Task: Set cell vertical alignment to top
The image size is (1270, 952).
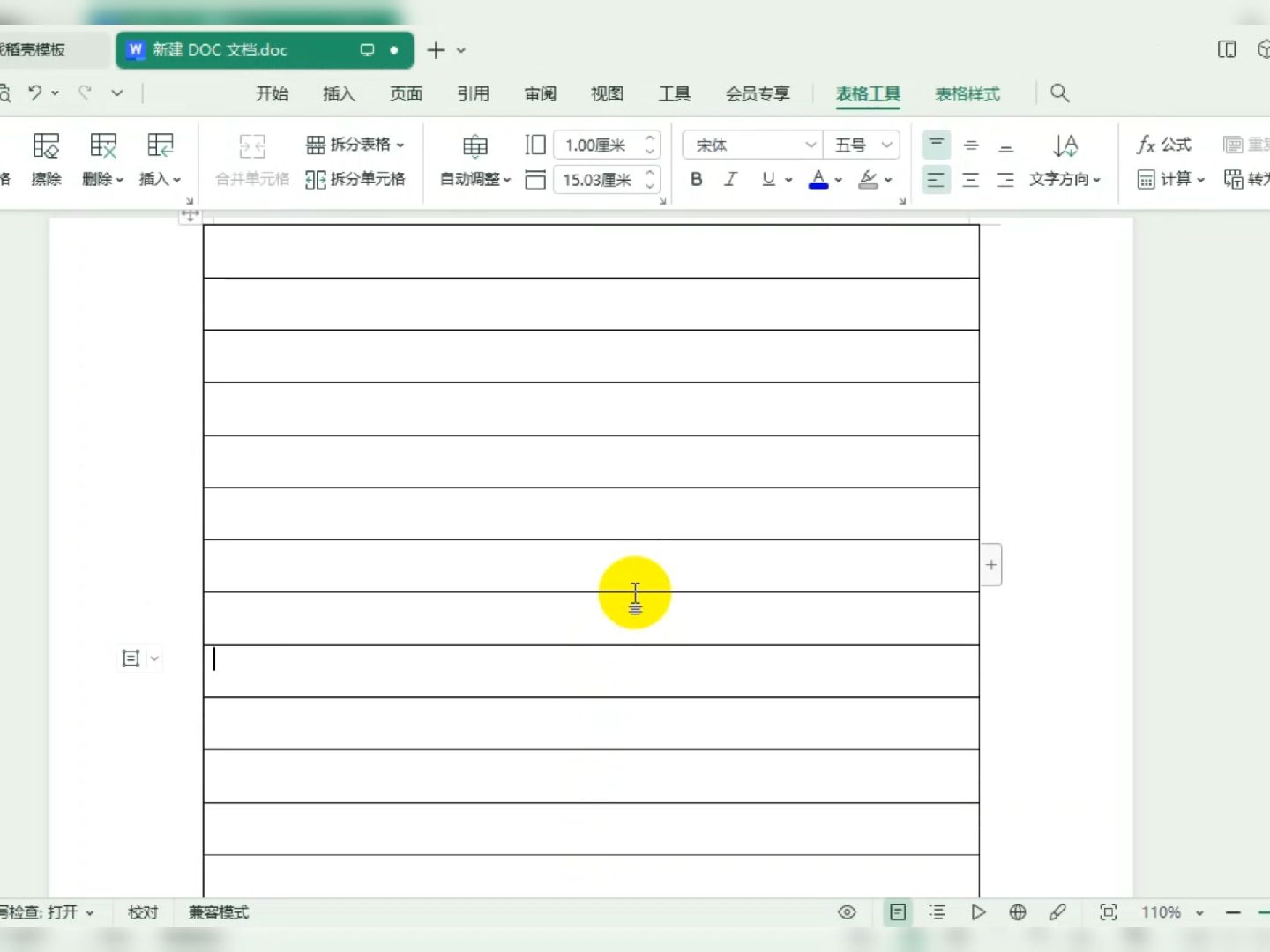Action: click(x=936, y=145)
